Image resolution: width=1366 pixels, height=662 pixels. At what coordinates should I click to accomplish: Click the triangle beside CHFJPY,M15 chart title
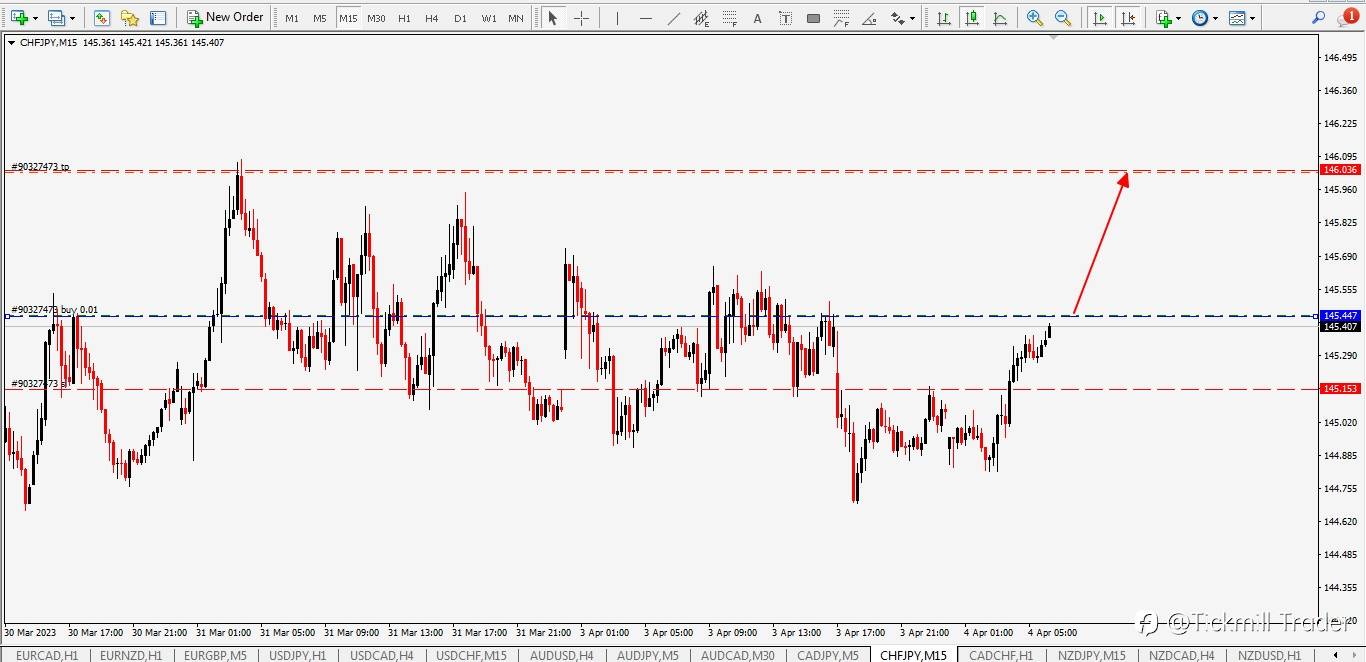click(11, 42)
